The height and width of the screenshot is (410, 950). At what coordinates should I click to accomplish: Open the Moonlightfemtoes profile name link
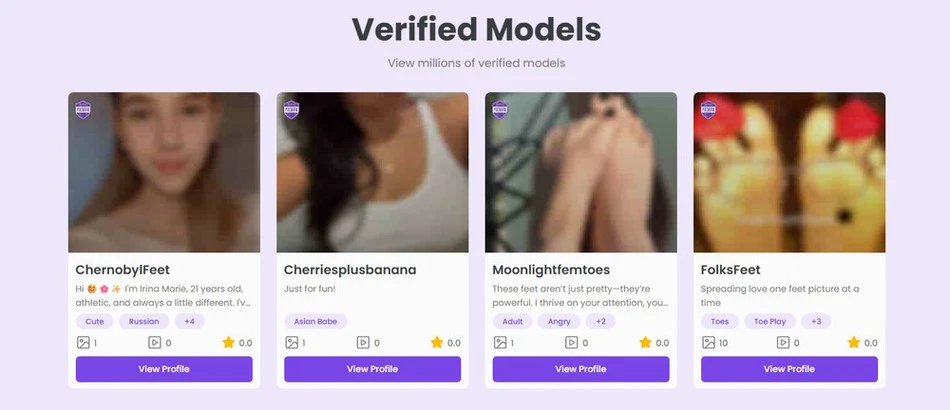tap(551, 270)
